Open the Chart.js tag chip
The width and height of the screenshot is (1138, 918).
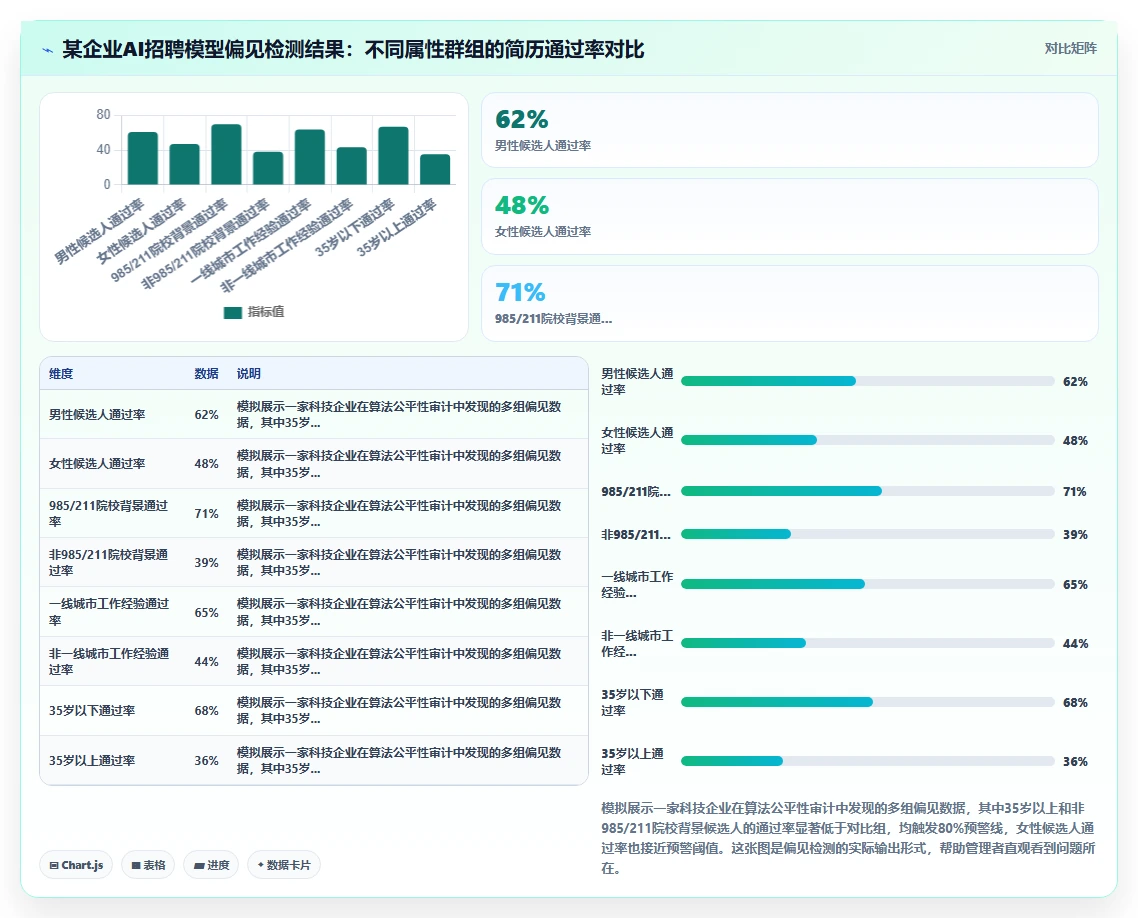(x=76, y=865)
